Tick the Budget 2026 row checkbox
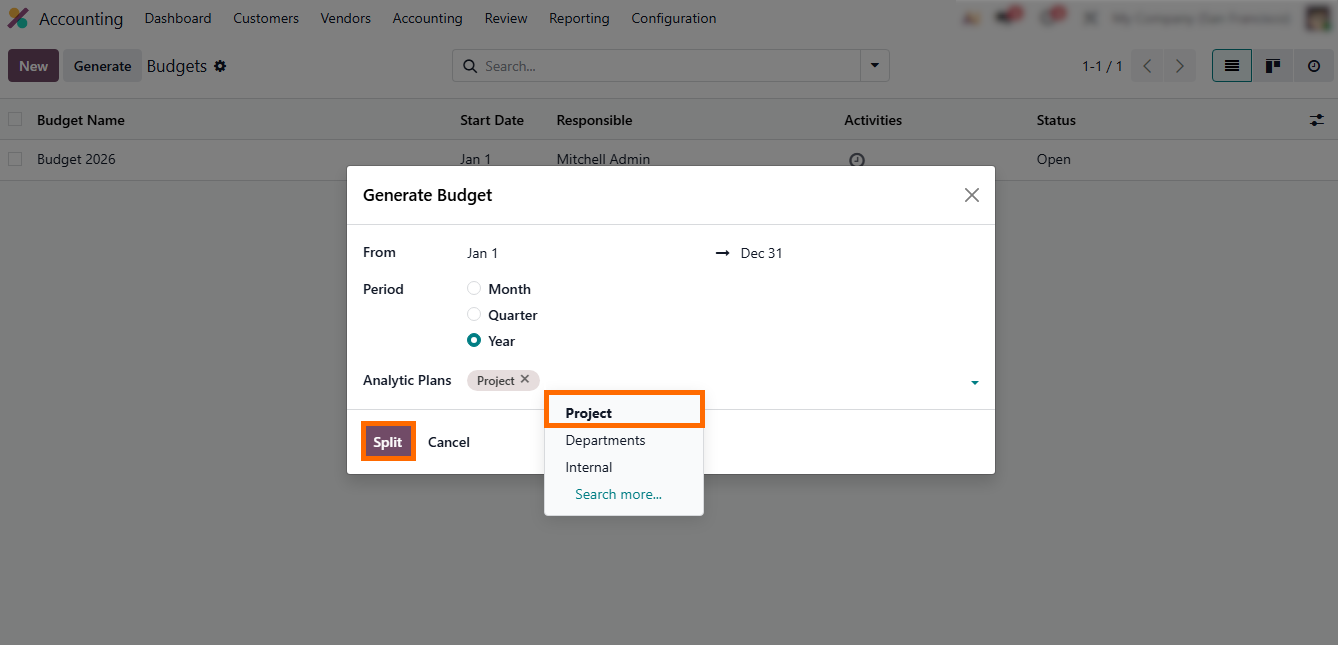This screenshot has width=1338, height=645. point(15,159)
